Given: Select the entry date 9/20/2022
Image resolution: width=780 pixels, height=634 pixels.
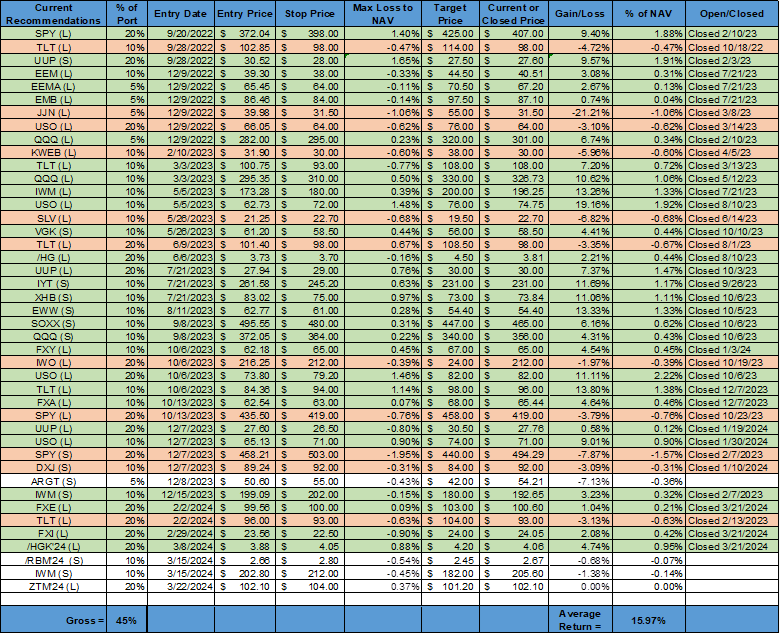Looking at the screenshot, I should (181, 34).
